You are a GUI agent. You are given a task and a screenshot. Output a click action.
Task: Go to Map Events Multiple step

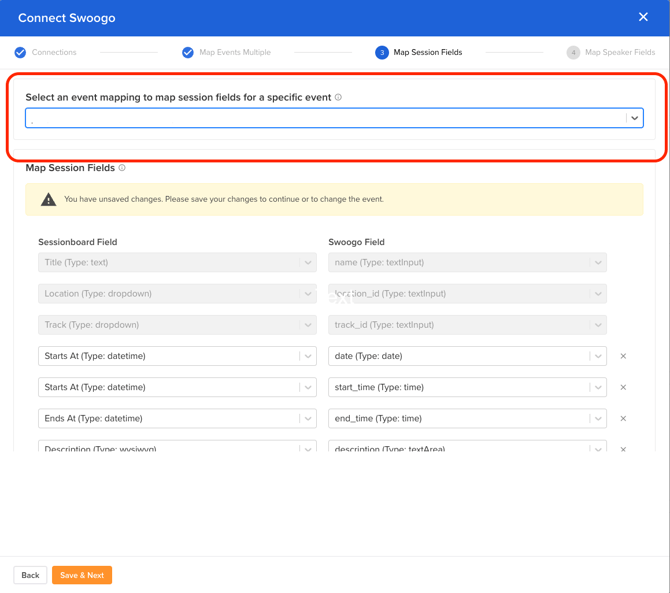235,52
